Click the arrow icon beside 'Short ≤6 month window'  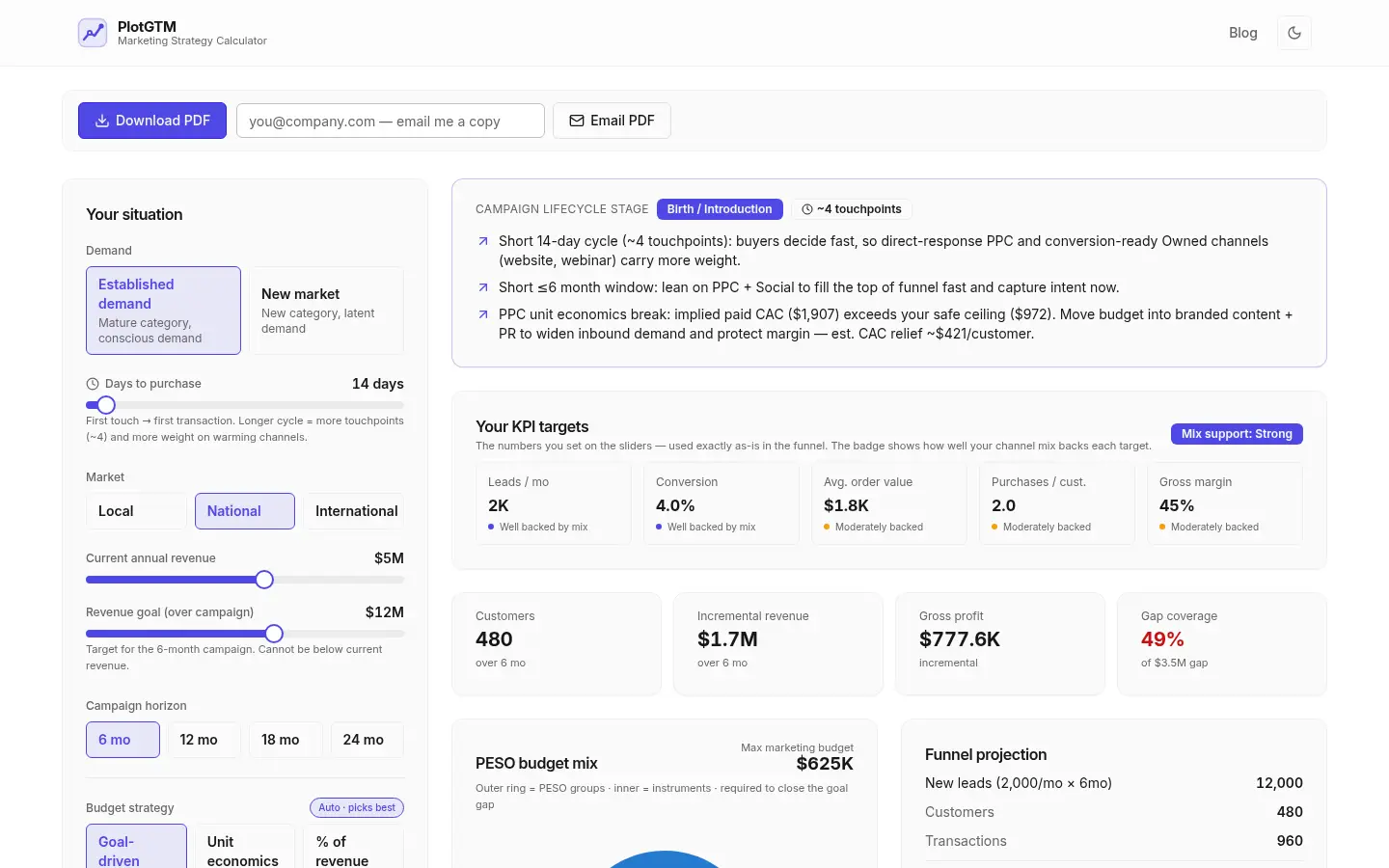[483, 287]
